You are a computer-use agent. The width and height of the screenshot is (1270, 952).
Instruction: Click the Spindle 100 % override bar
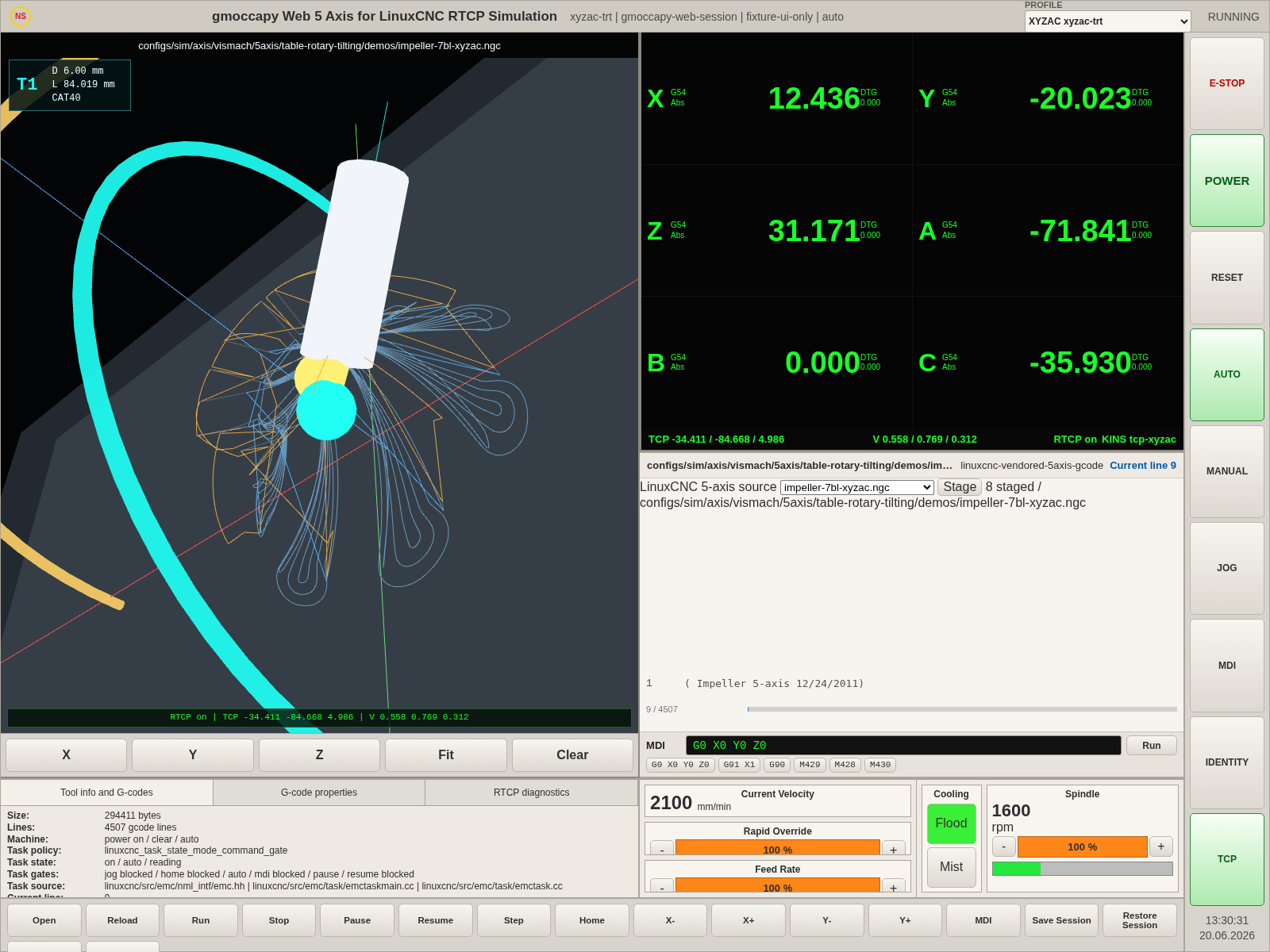1082,846
